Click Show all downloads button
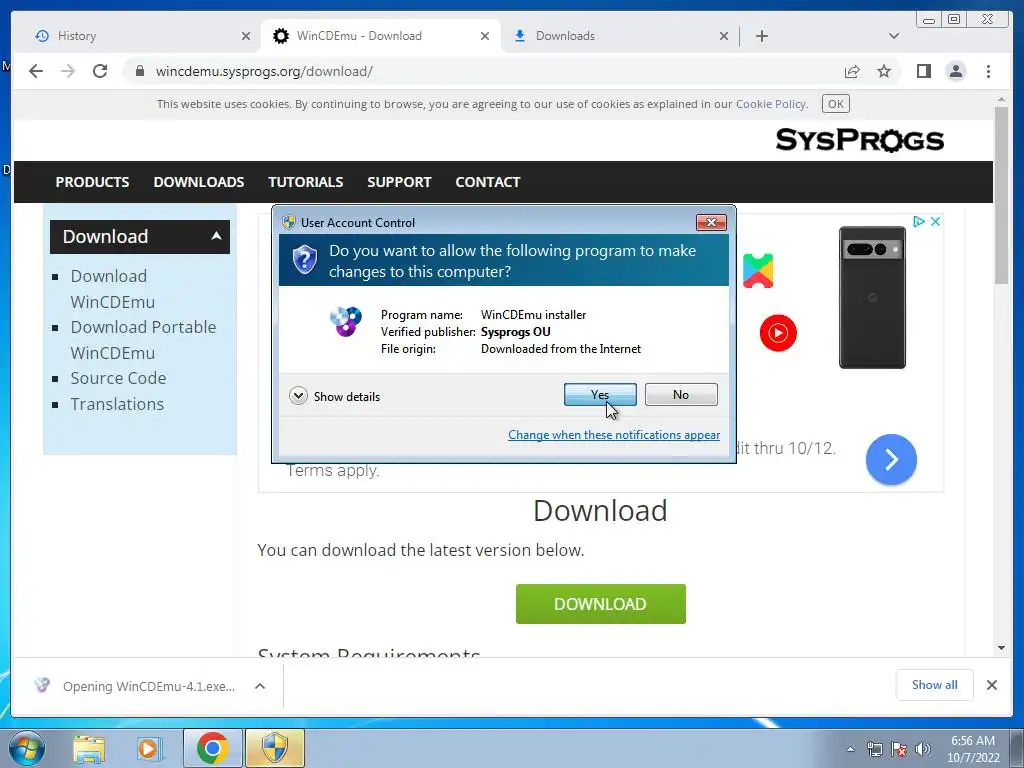Image resolution: width=1024 pixels, height=768 pixels. [x=935, y=685]
